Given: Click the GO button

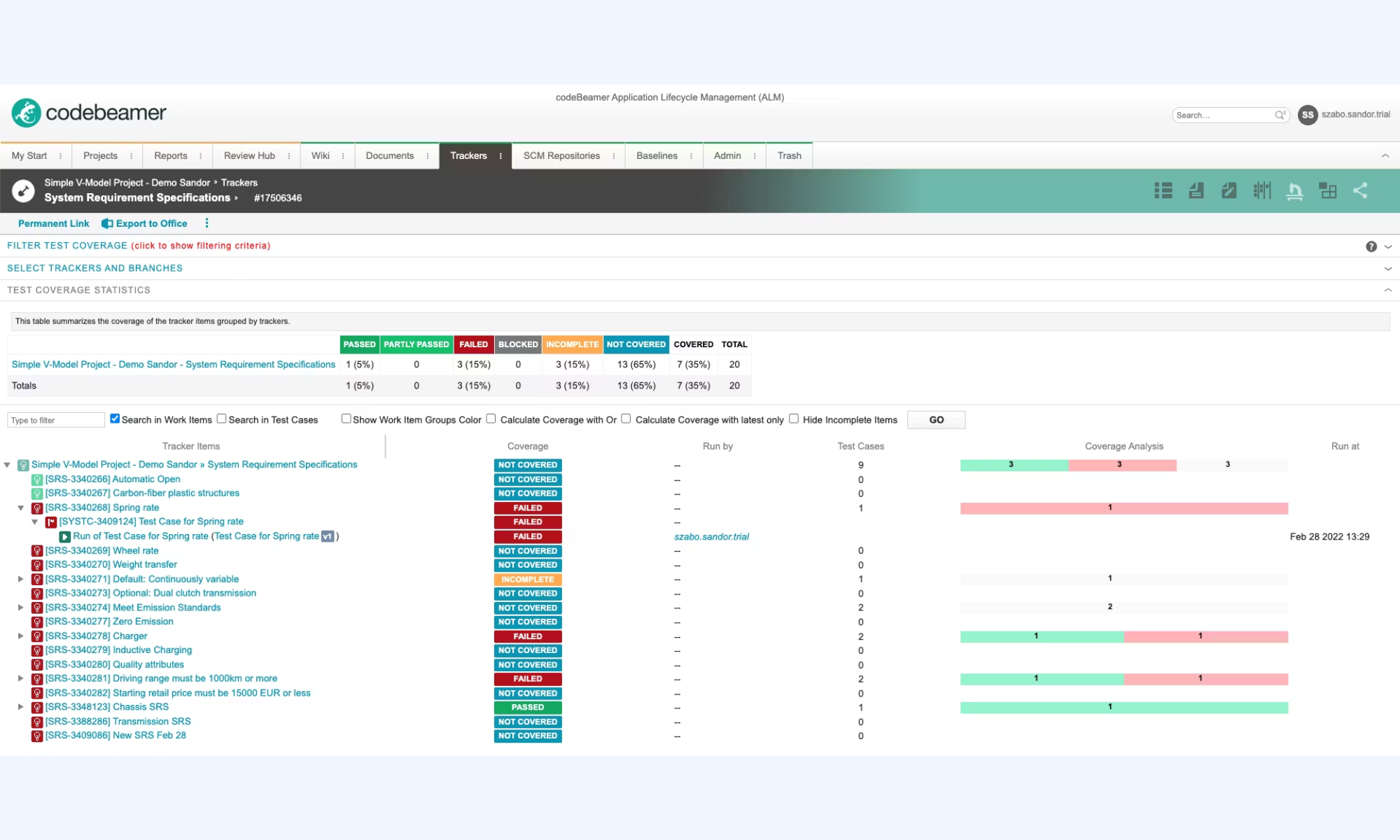Looking at the screenshot, I should 936,420.
